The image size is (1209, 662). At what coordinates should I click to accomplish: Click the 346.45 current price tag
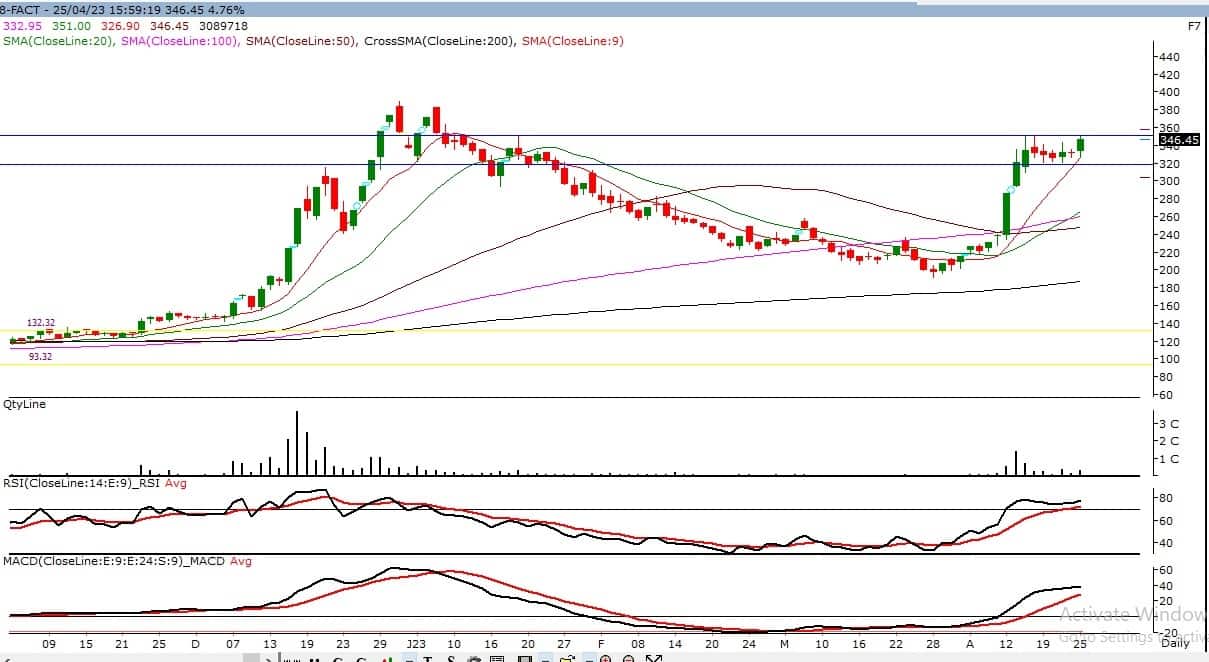(x=1178, y=140)
